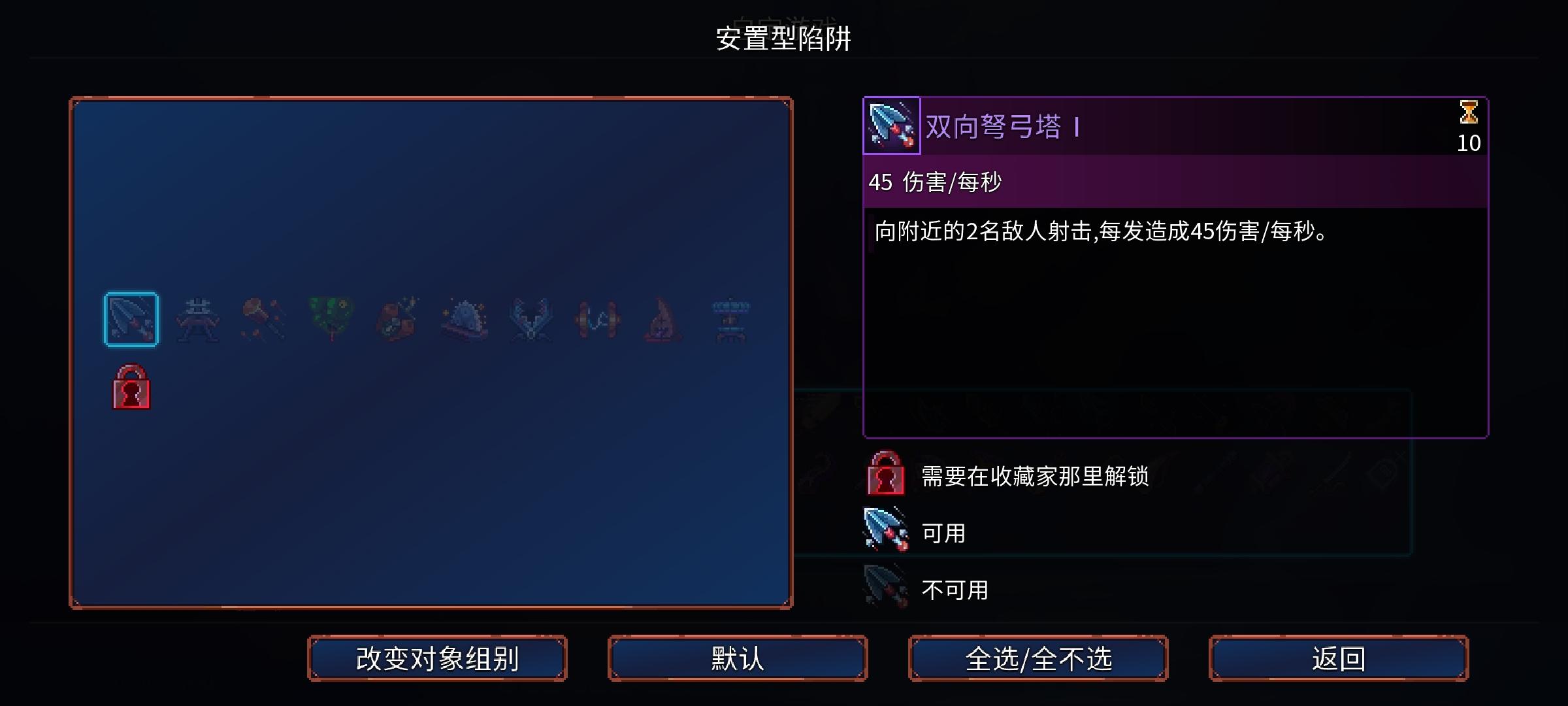This screenshot has width=1568, height=706.
Task: Select the highlighted double crossbow turret icon
Action: coord(131,319)
